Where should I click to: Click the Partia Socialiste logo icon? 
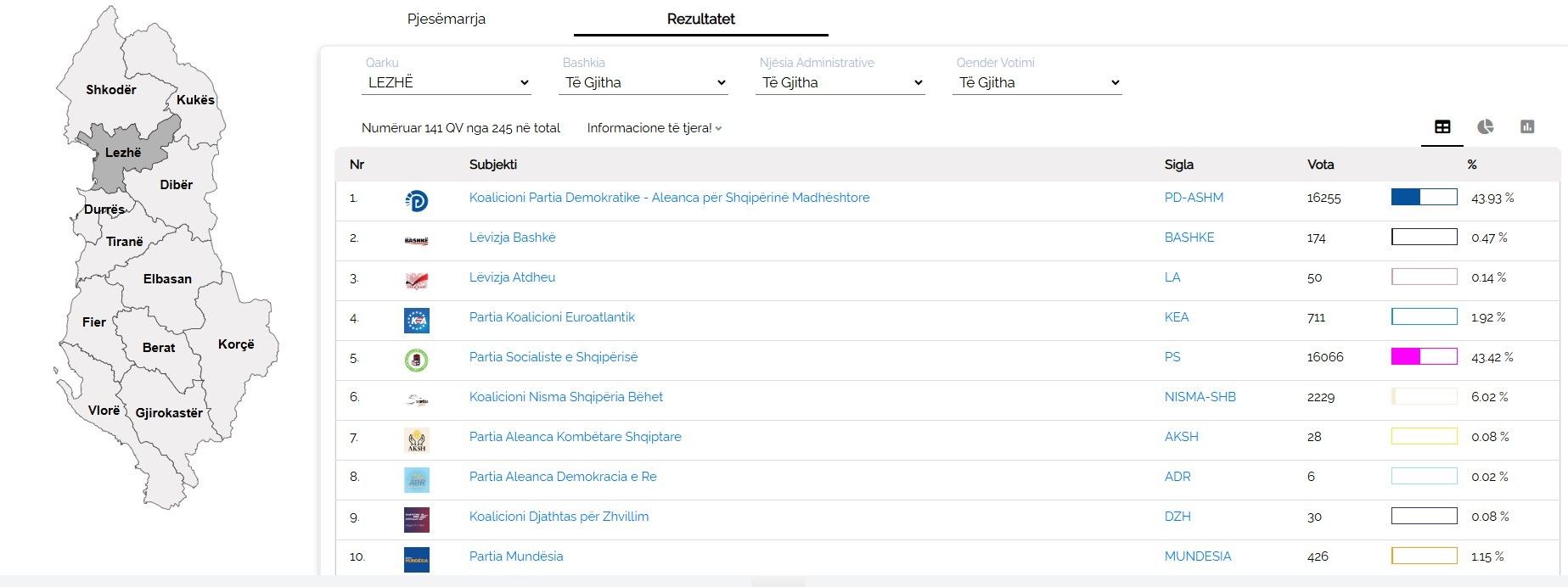tap(416, 360)
